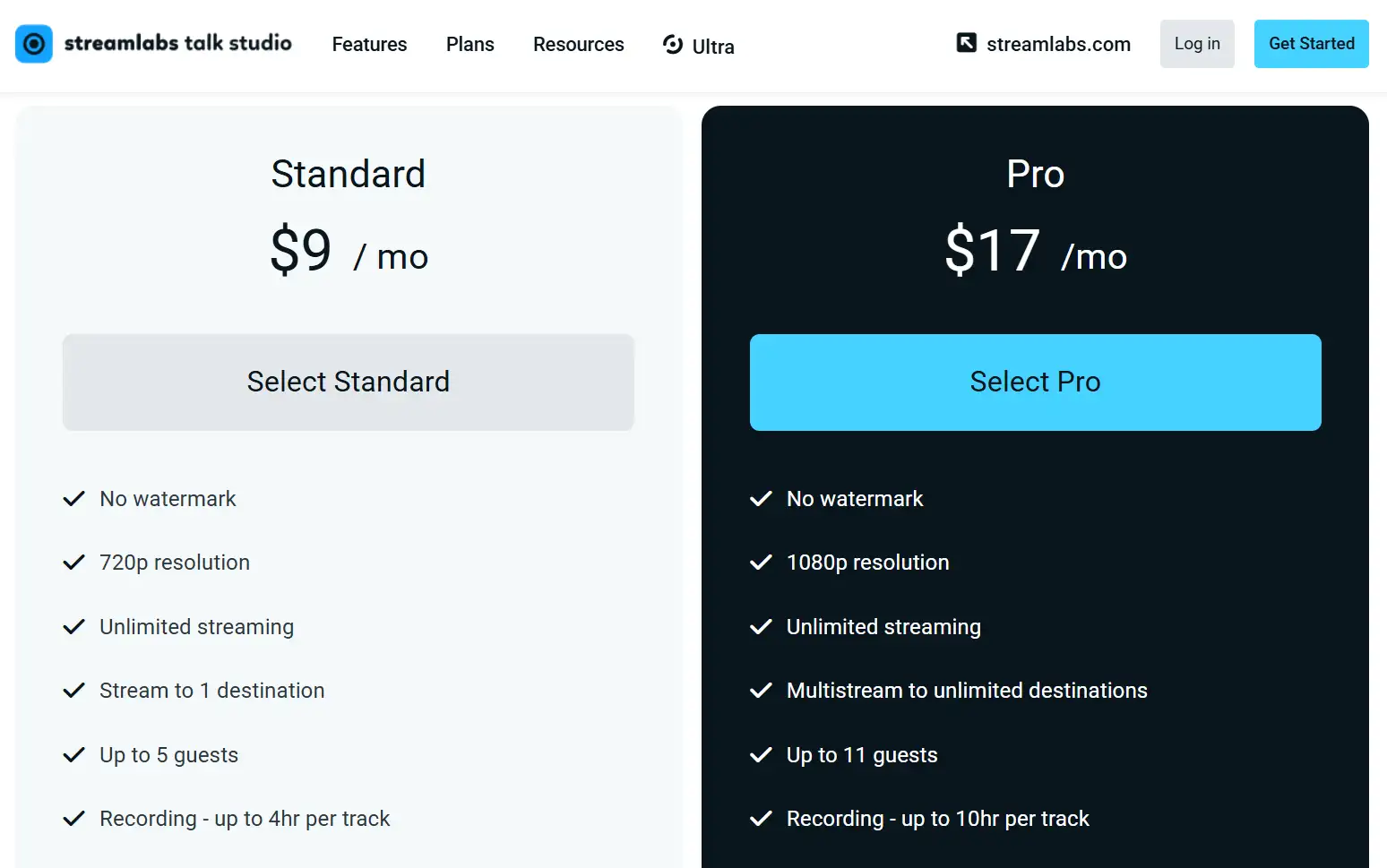Click the streamlabs.com external link icon
1387x868 pixels.
(x=967, y=43)
